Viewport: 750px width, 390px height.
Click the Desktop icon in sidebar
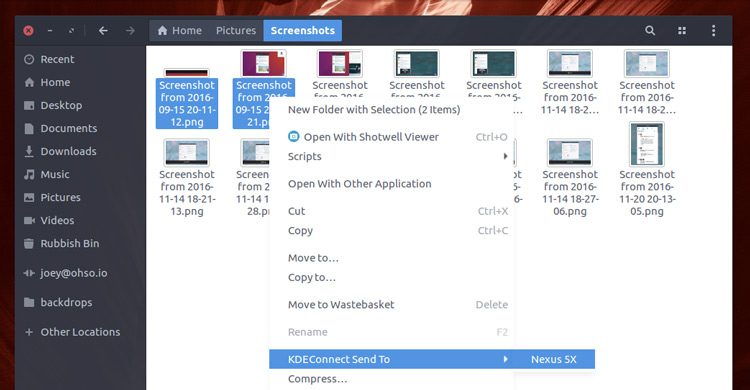29,105
